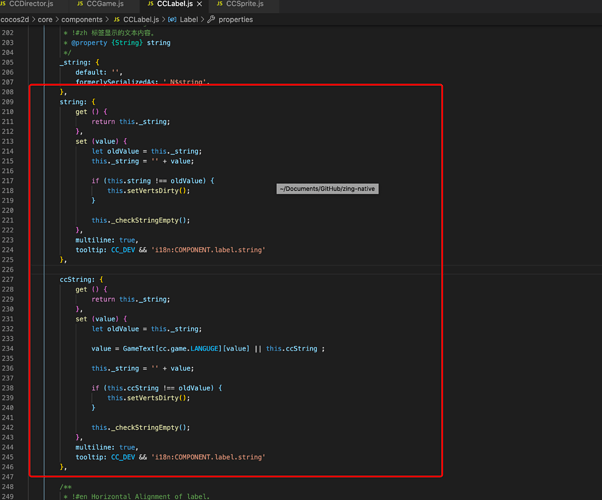Open the components breadcrumb segment
The width and height of the screenshot is (602, 500).
[x=82, y=20]
